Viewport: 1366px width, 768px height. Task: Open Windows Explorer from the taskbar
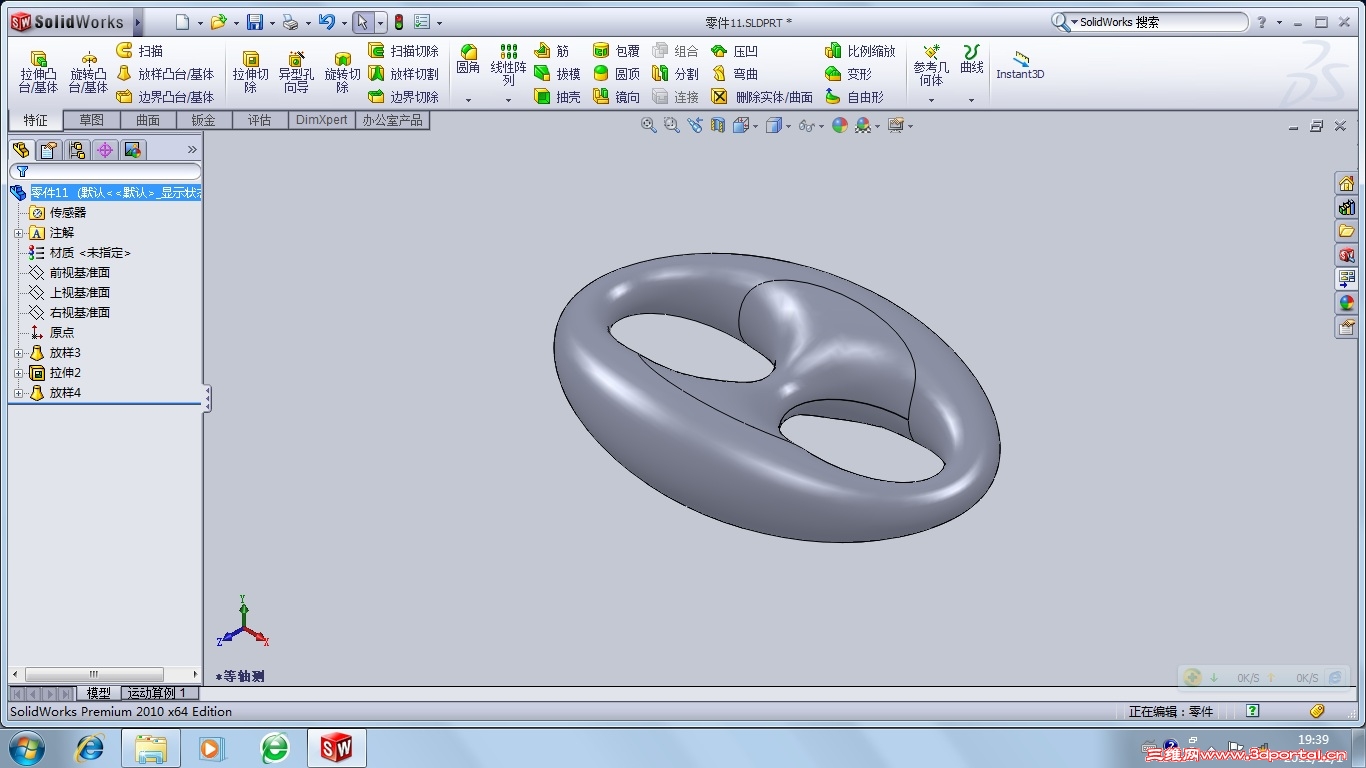click(151, 748)
